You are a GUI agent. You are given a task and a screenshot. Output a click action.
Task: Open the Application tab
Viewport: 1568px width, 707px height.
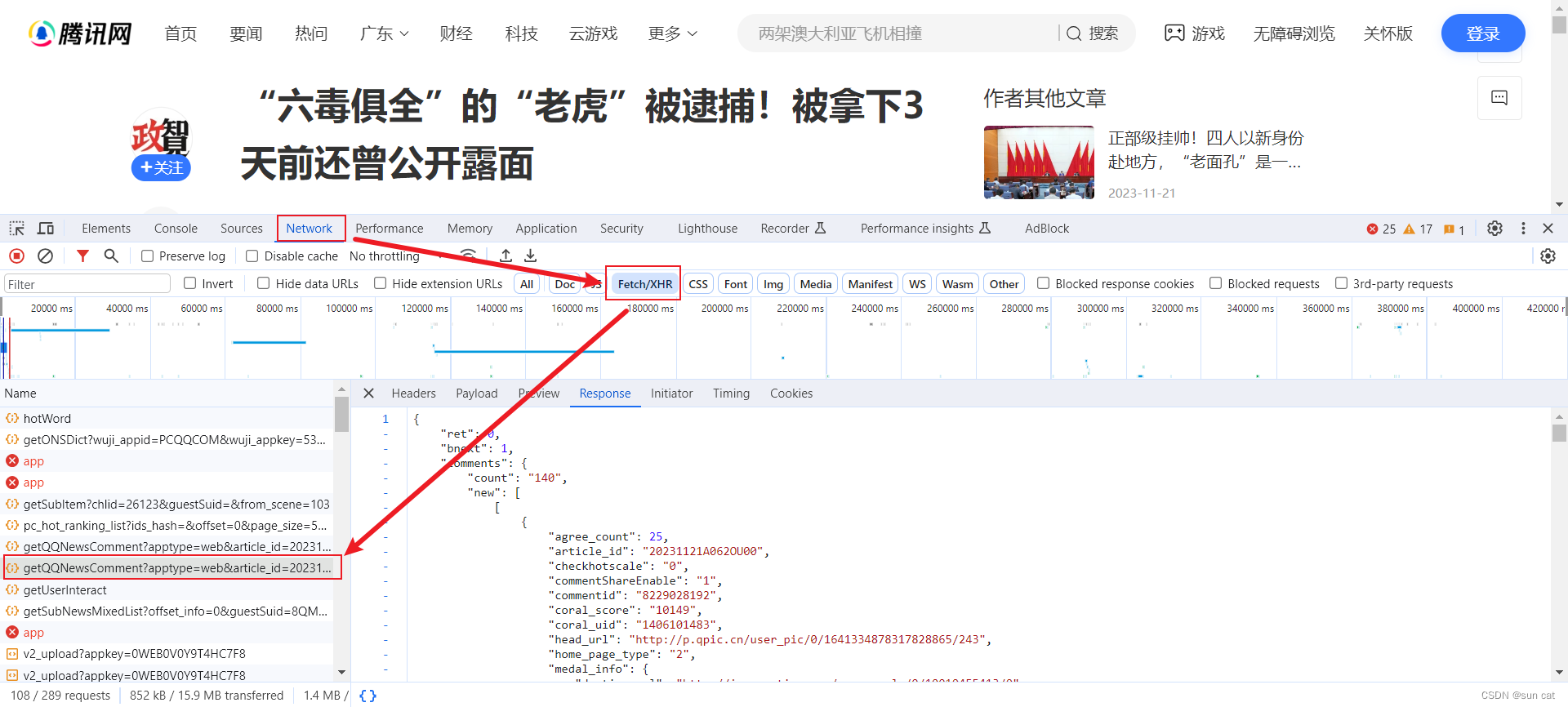[x=546, y=229]
